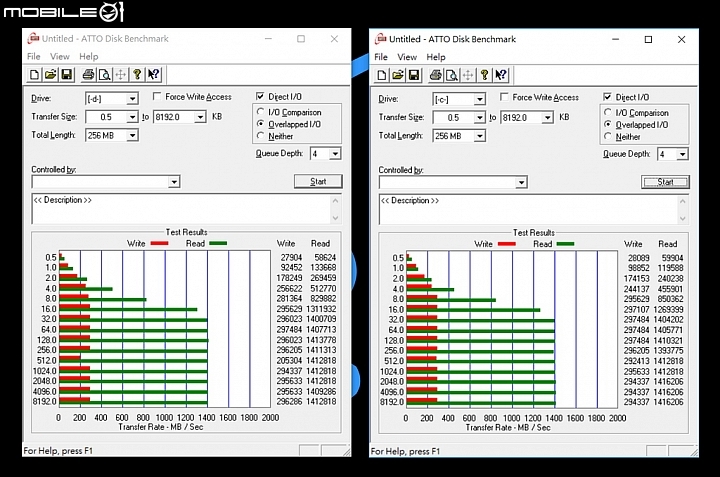
Task: Click green Read legend swatch in left window
Action: click(218, 243)
